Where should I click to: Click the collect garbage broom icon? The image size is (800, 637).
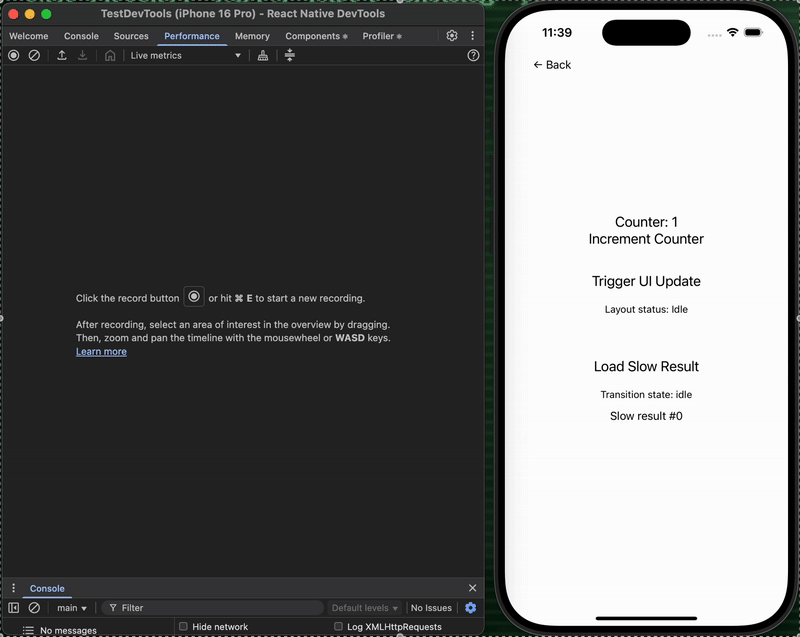pyautogui.click(x=263, y=56)
